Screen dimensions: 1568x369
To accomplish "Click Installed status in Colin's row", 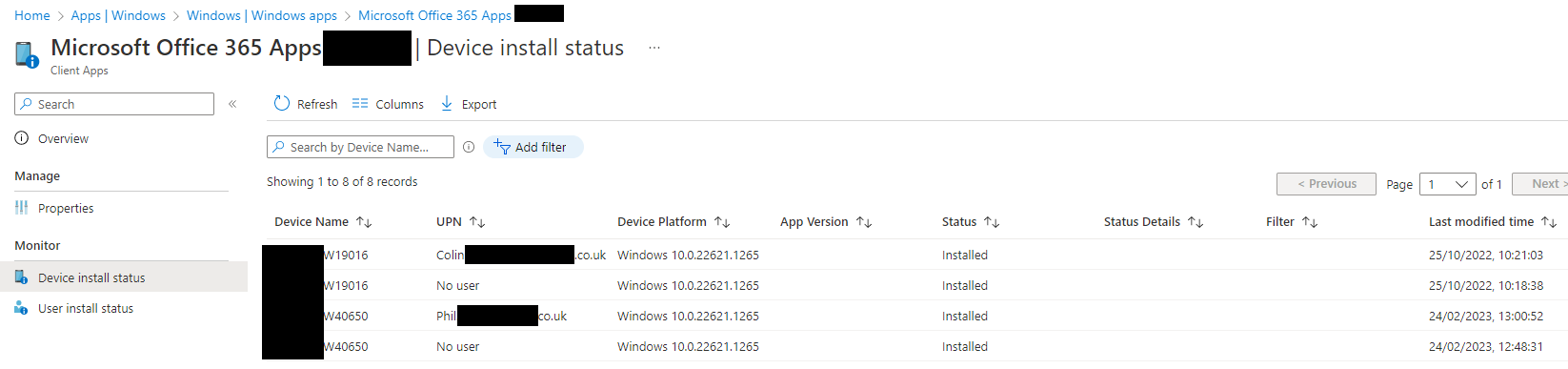I will tap(965, 255).
